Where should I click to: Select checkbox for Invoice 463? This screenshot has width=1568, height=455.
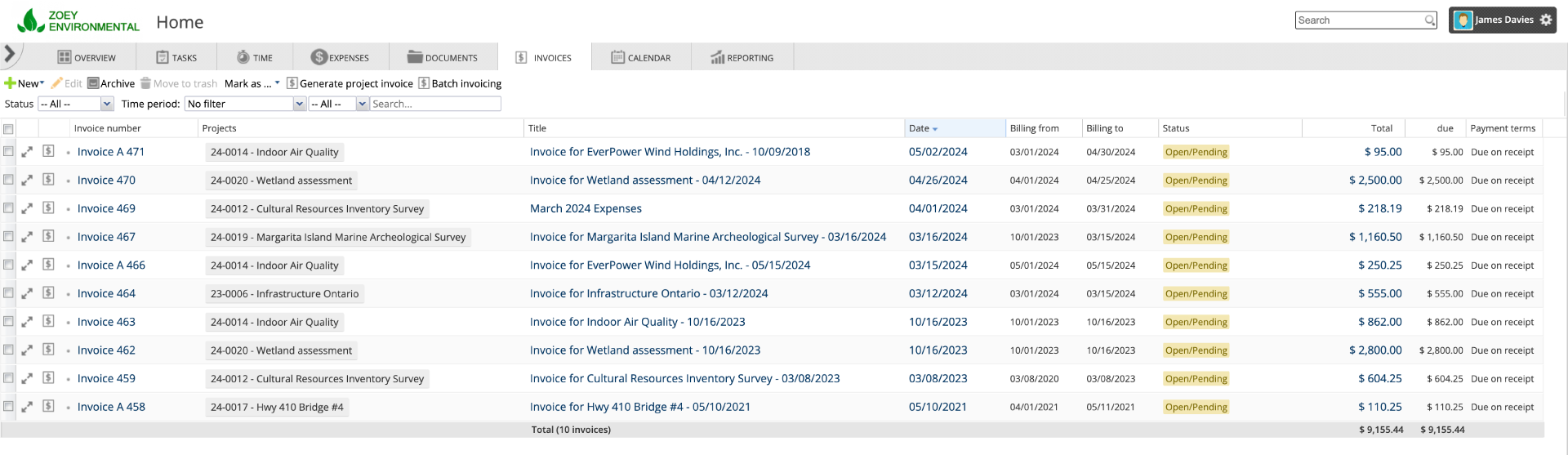point(8,321)
